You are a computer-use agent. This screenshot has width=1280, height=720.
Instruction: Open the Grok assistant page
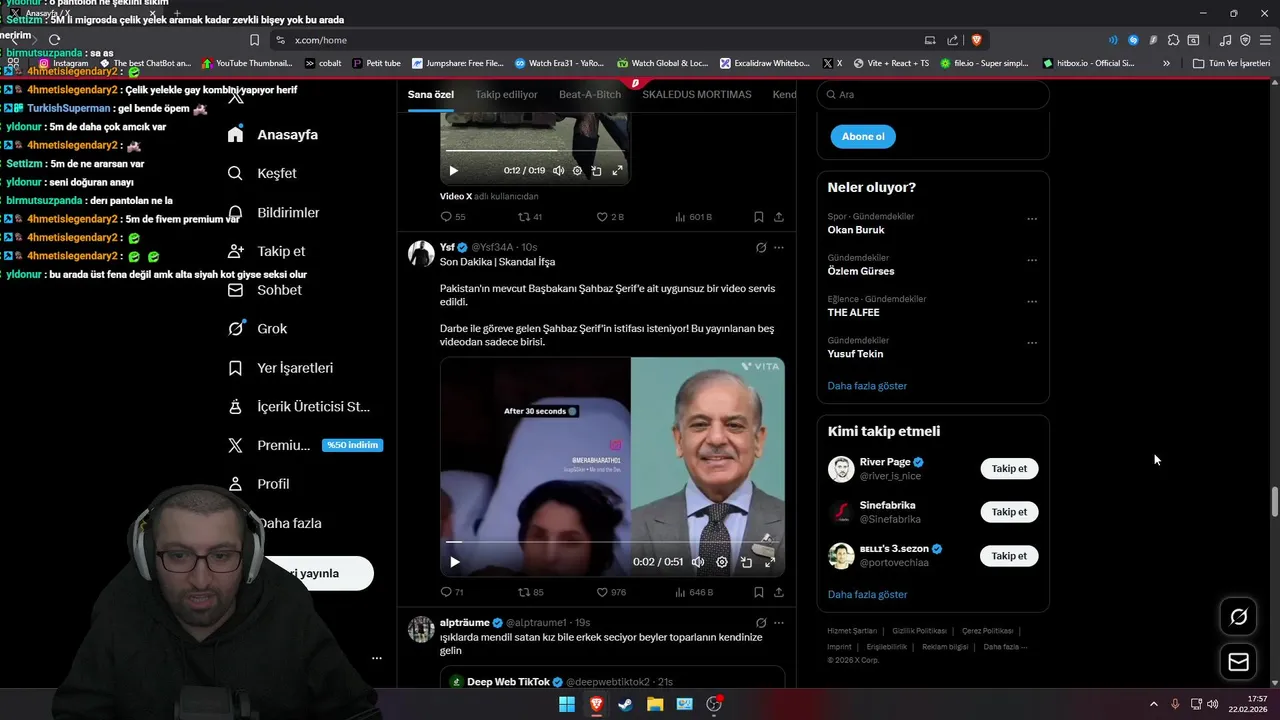tap(257, 328)
